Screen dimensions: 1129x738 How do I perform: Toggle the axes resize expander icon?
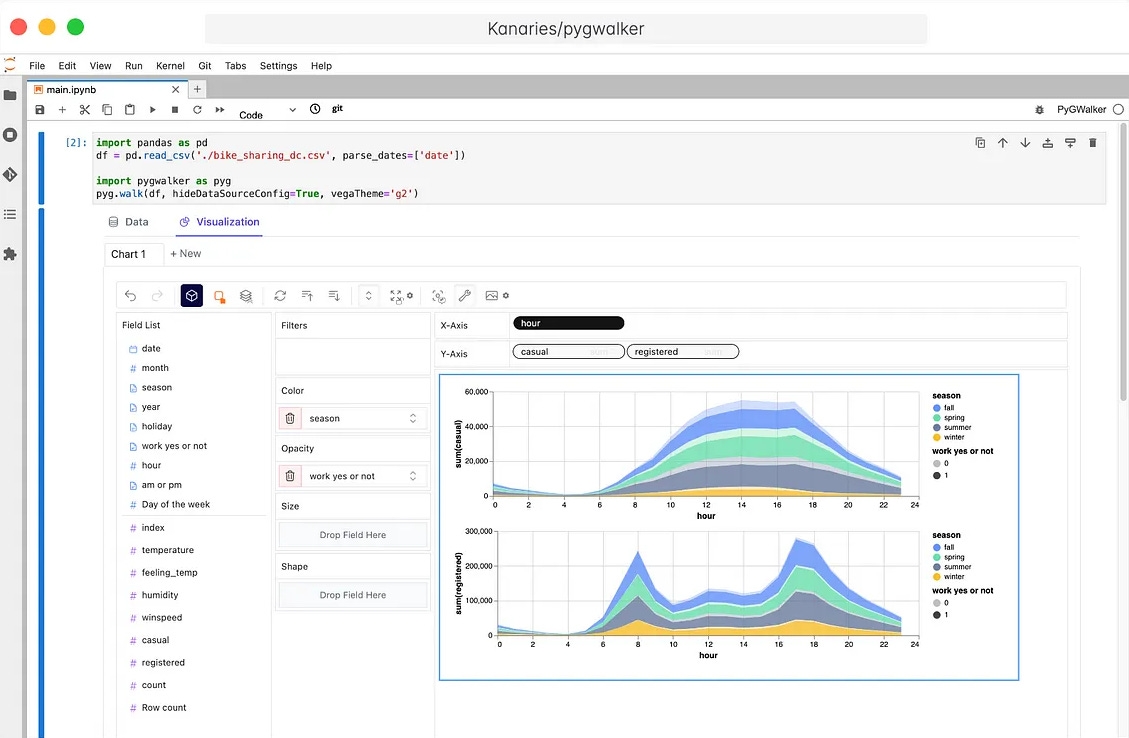tap(369, 296)
